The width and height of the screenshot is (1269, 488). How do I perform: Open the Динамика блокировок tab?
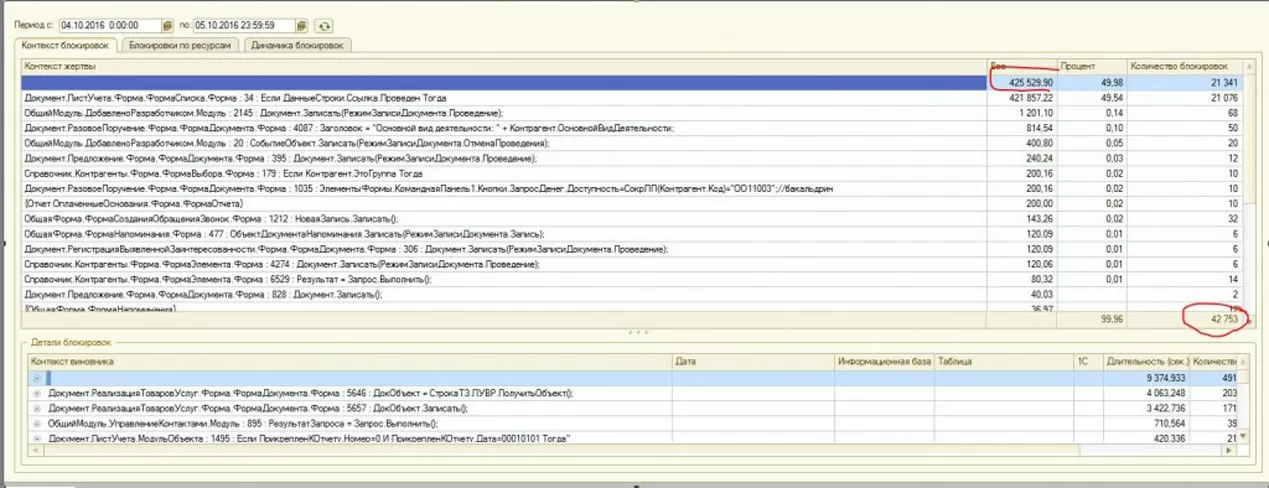point(298,45)
